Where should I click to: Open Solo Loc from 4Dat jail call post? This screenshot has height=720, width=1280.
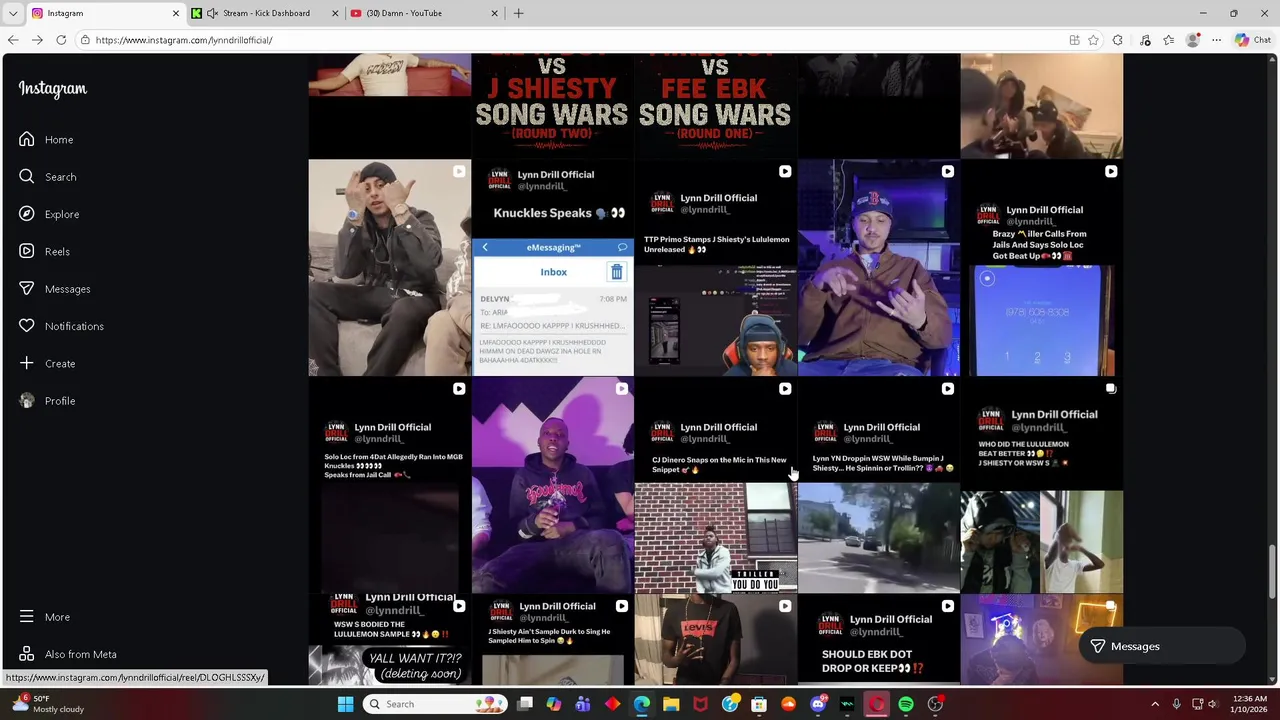coord(389,485)
